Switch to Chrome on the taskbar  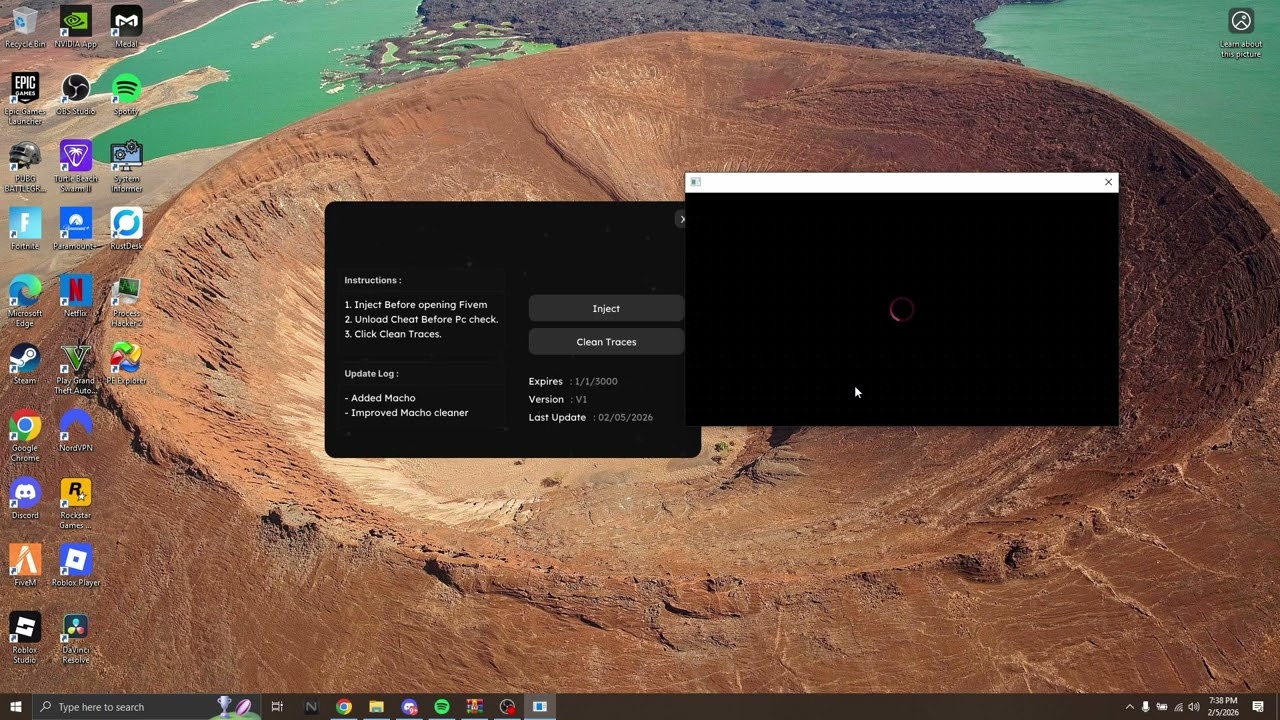click(344, 707)
